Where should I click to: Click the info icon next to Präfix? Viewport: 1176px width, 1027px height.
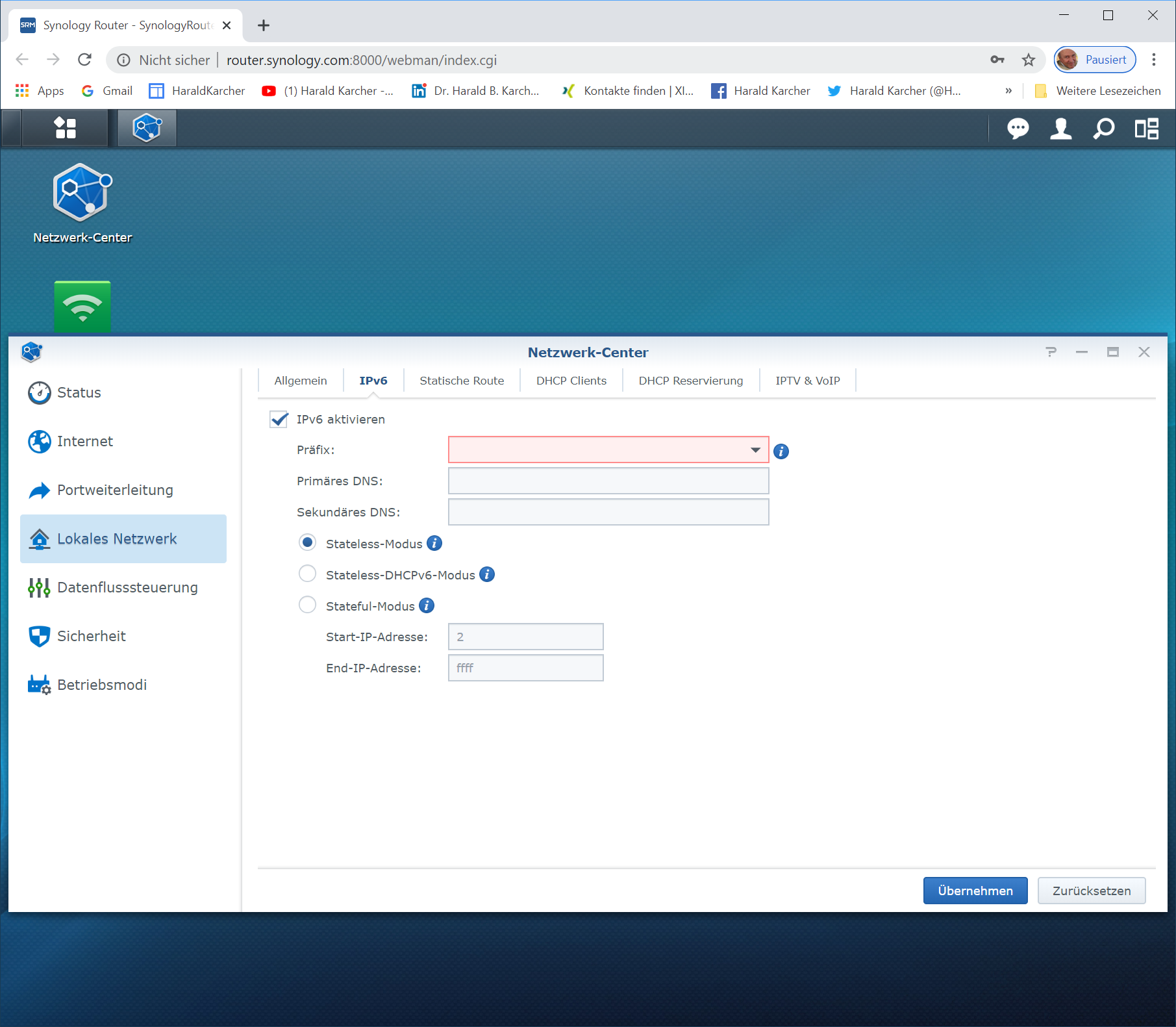(781, 451)
